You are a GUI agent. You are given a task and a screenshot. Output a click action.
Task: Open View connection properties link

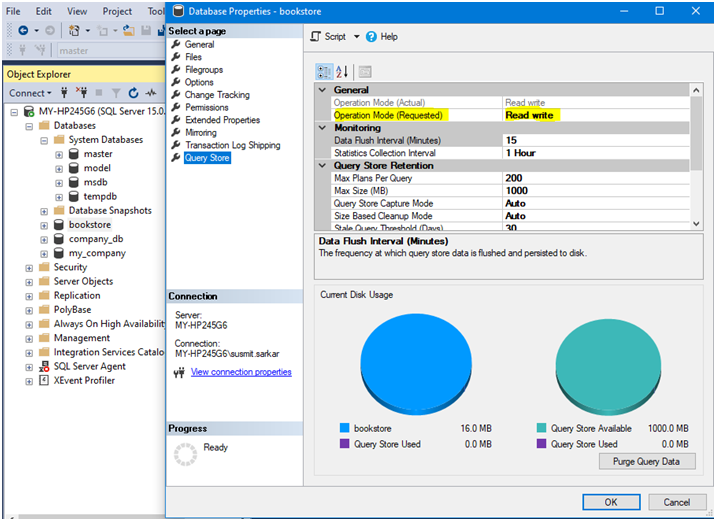coord(241,372)
